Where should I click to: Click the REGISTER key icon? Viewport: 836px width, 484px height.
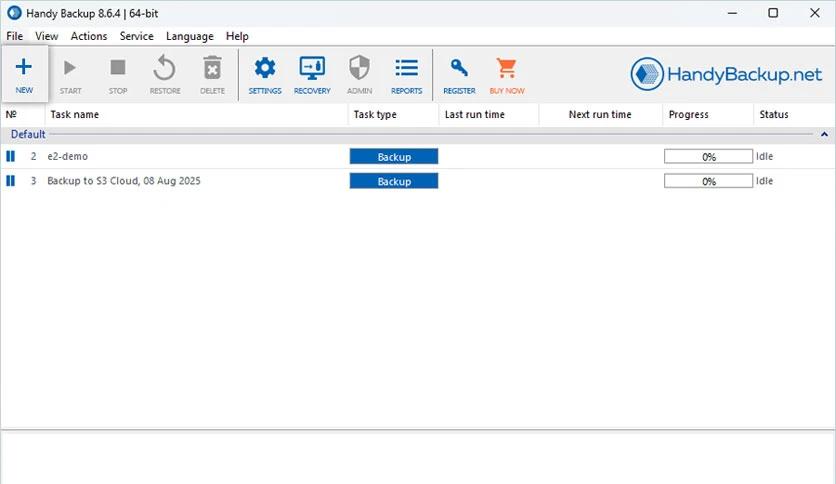click(x=459, y=68)
